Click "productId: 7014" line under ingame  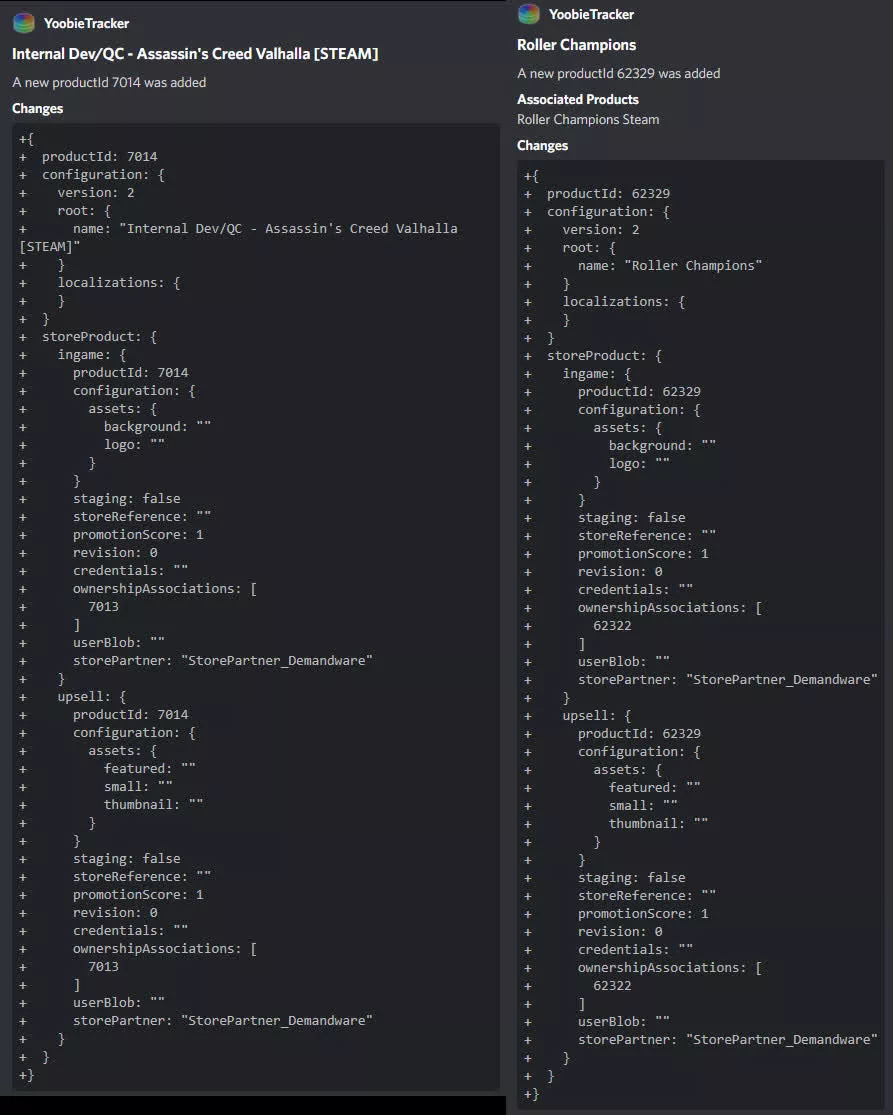click(130, 373)
